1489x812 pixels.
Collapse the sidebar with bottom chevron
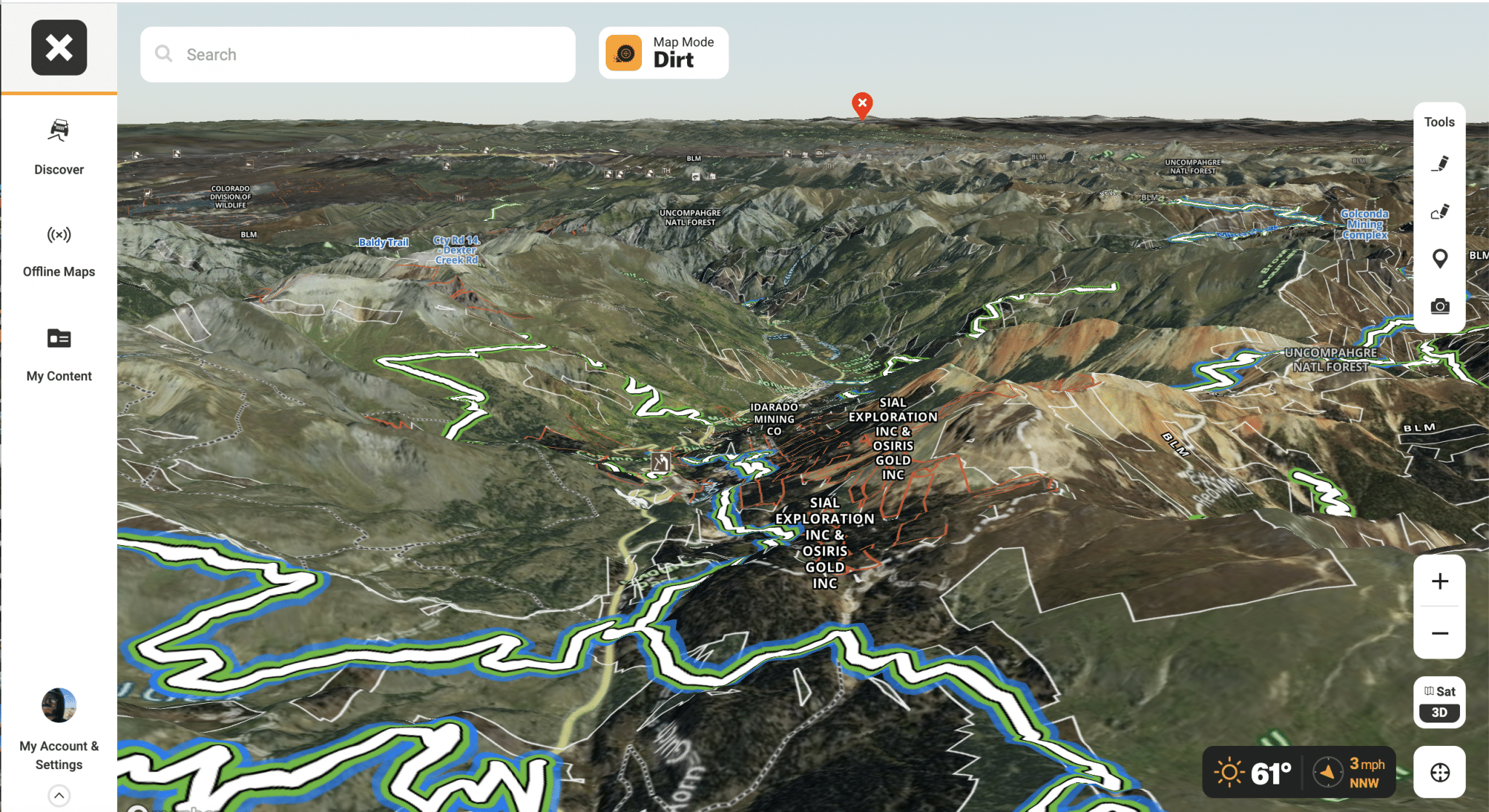(59, 795)
